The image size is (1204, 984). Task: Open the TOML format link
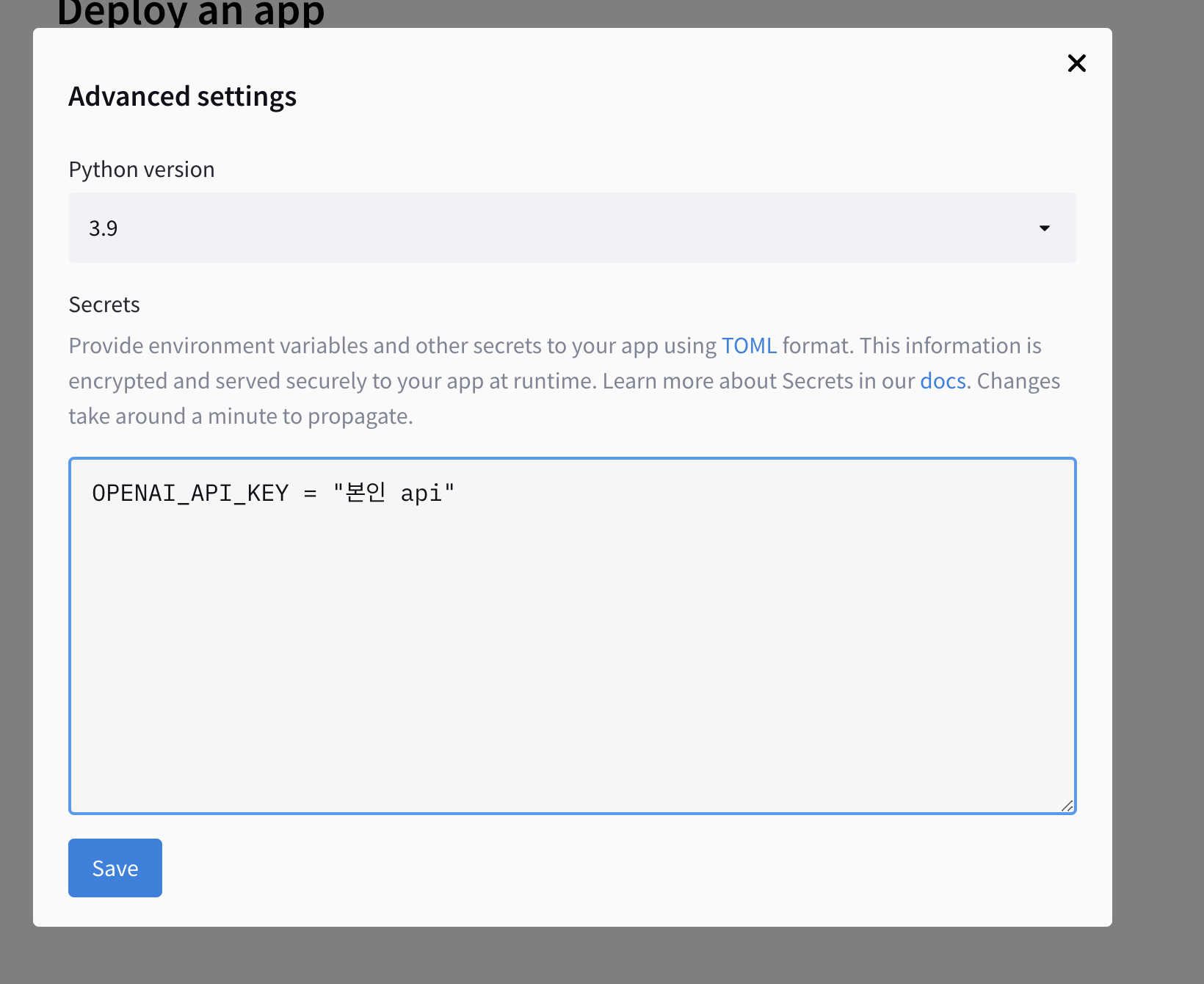(749, 346)
